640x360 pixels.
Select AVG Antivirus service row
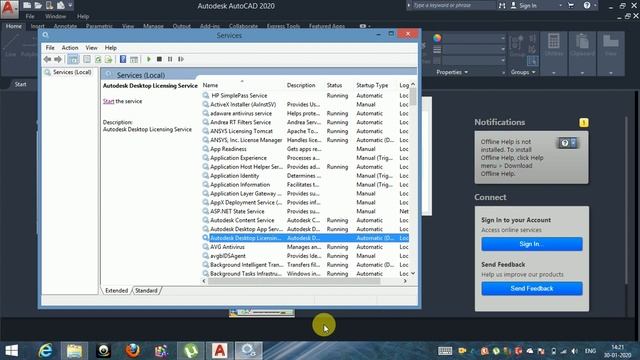305,247
